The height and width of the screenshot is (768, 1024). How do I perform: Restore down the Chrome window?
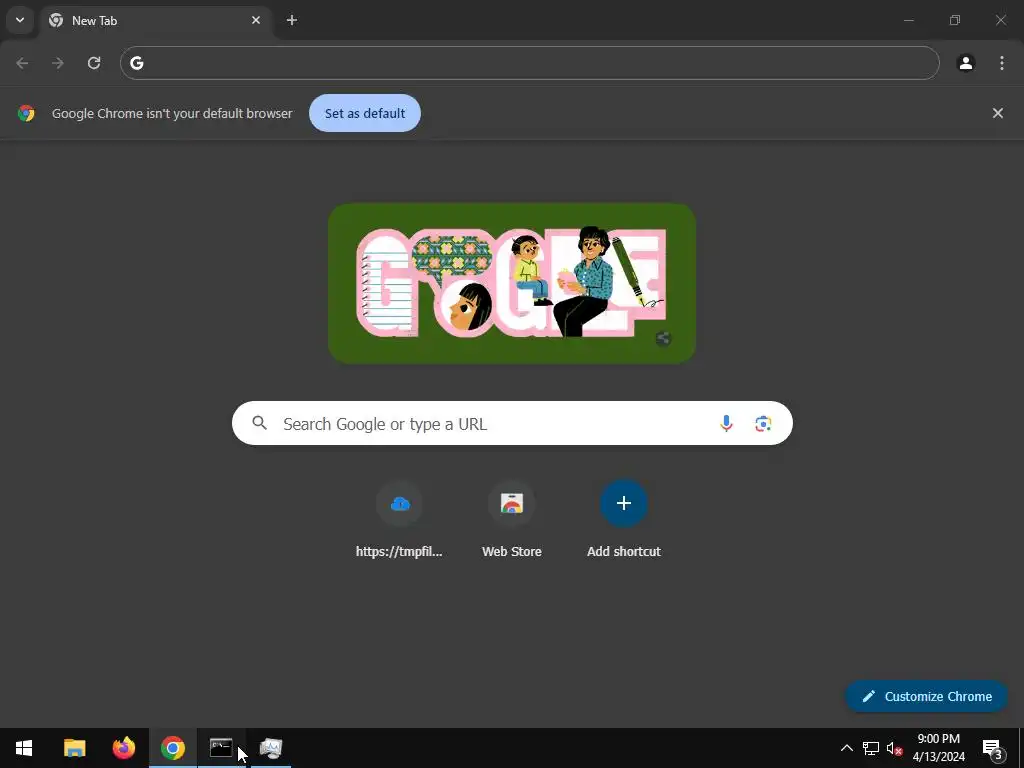point(955,20)
